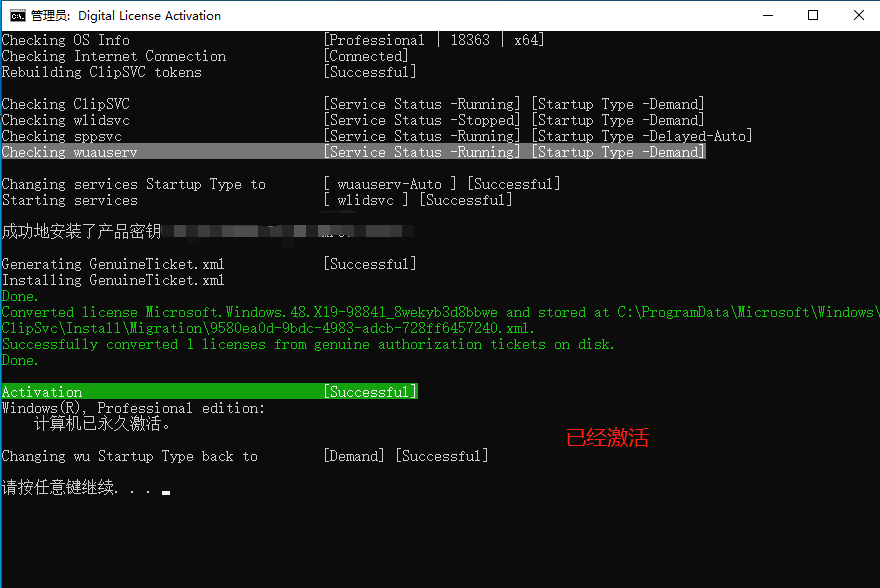
Task: Click the line 'Checking OS Info'
Action: point(66,40)
